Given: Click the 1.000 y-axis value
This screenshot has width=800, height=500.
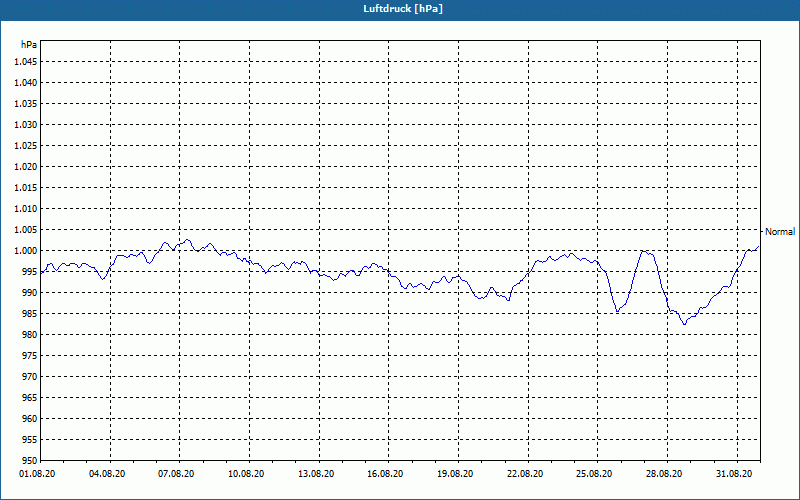Looking at the screenshot, I should click(x=26, y=251).
